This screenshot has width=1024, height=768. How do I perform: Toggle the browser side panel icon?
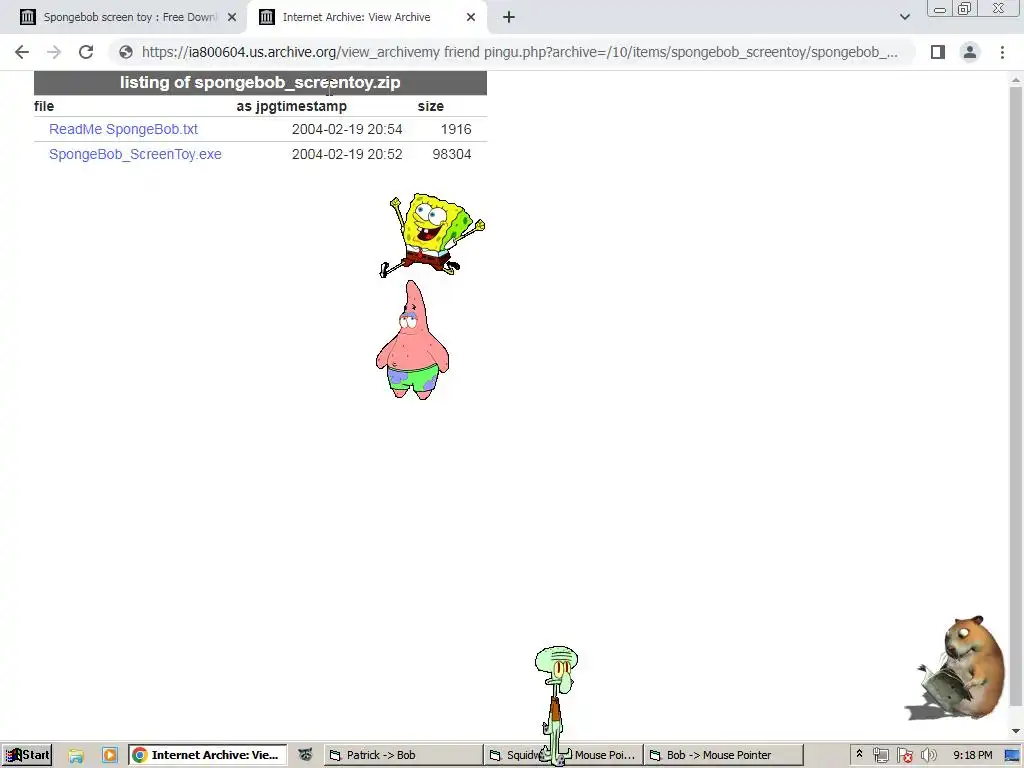pos(938,52)
